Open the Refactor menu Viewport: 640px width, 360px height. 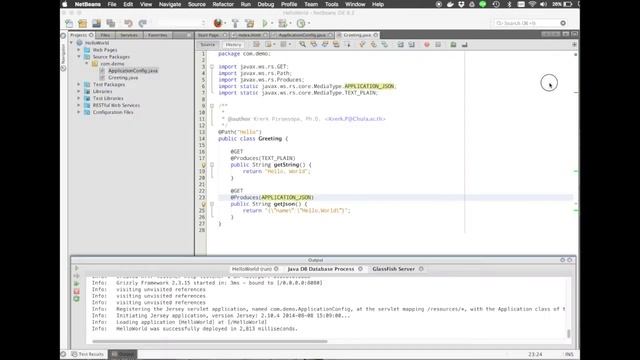223,4
